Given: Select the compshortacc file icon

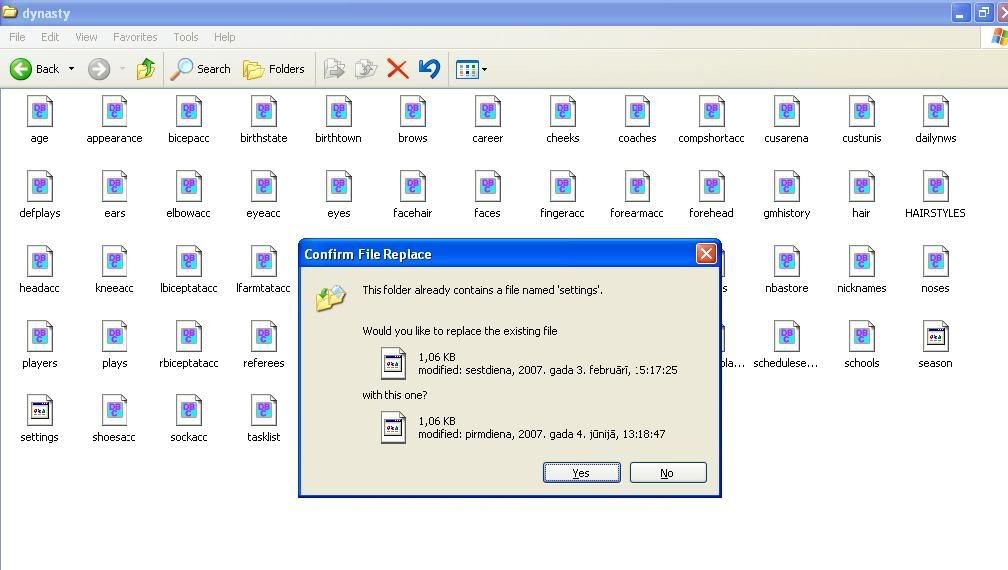Looking at the screenshot, I should coord(712,111).
